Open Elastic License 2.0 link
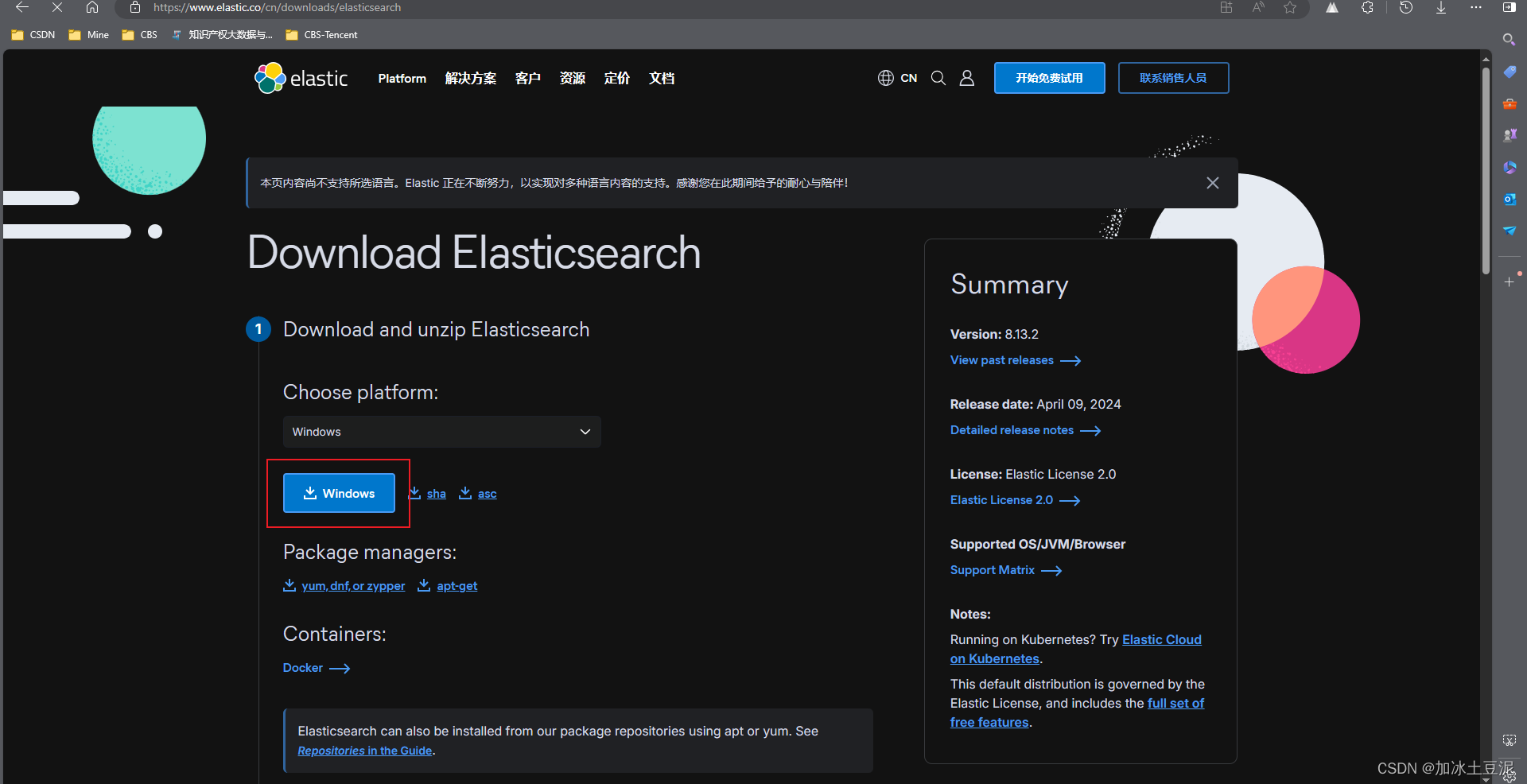The image size is (1527, 784). point(1016,500)
